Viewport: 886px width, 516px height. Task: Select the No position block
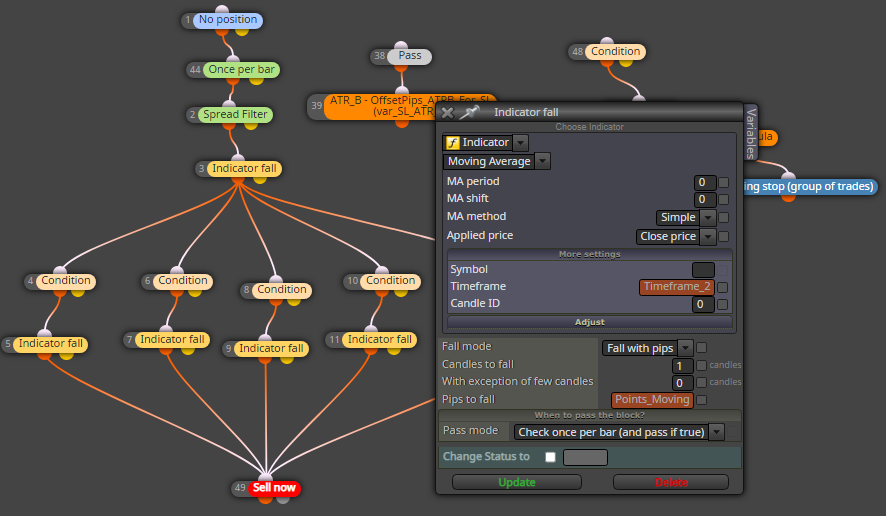(x=227, y=20)
